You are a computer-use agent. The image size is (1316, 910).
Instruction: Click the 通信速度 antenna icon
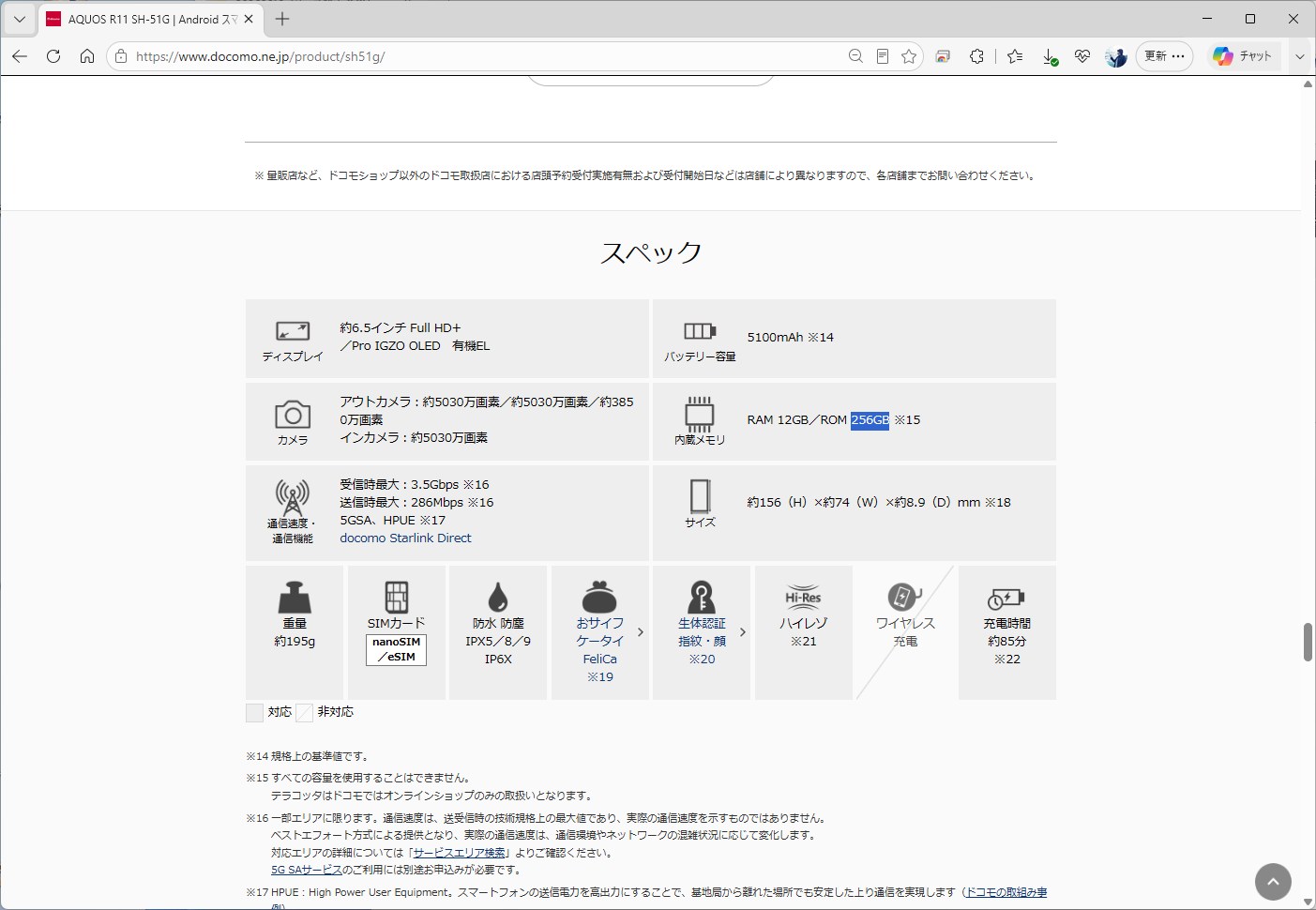[293, 497]
